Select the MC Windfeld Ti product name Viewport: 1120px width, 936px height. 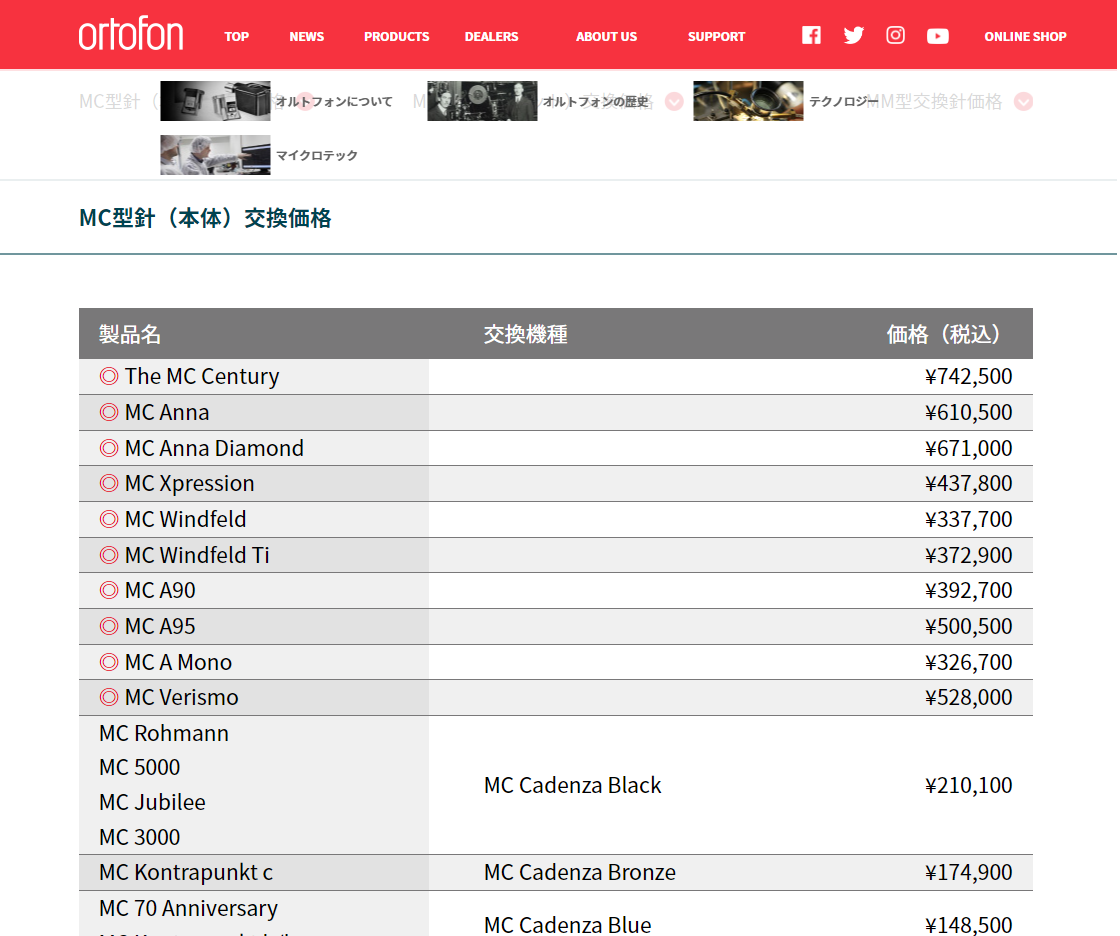[196, 555]
